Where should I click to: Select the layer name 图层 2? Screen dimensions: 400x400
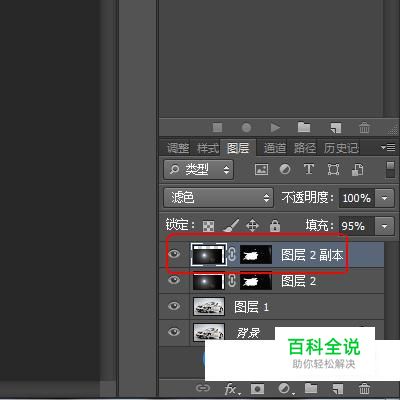tap(298, 281)
